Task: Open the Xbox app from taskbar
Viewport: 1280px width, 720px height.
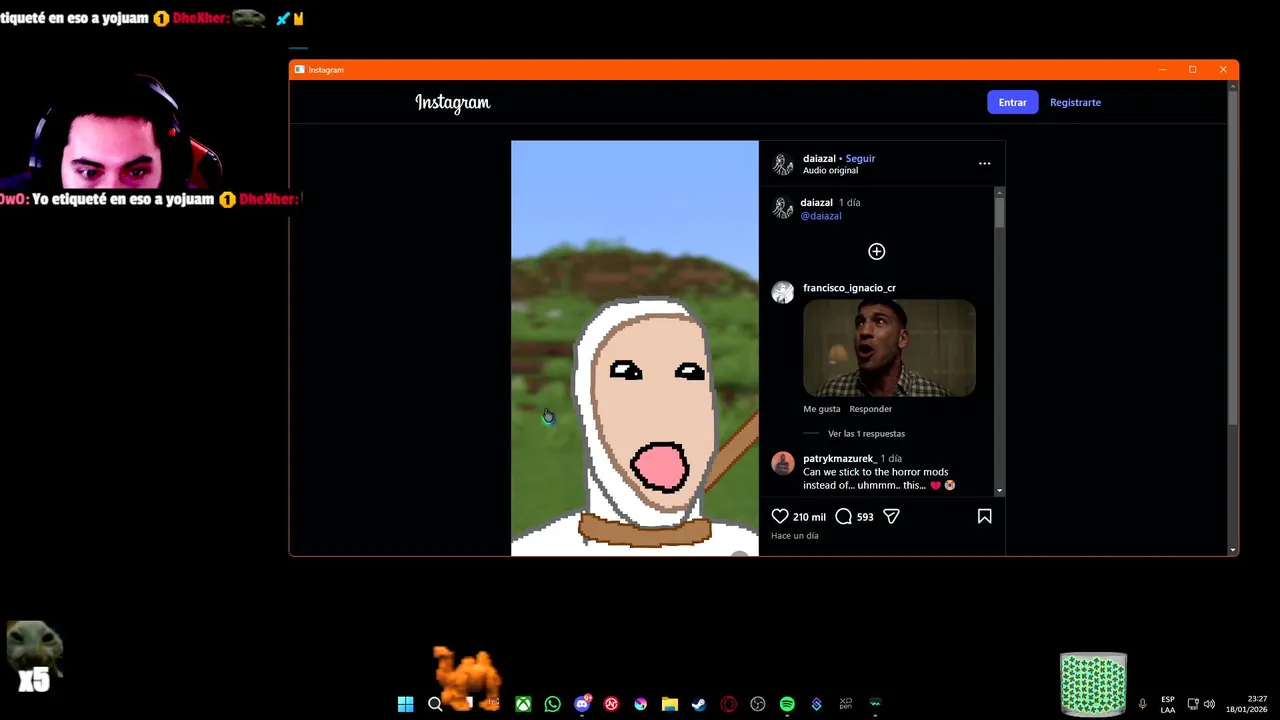Action: pos(523,704)
